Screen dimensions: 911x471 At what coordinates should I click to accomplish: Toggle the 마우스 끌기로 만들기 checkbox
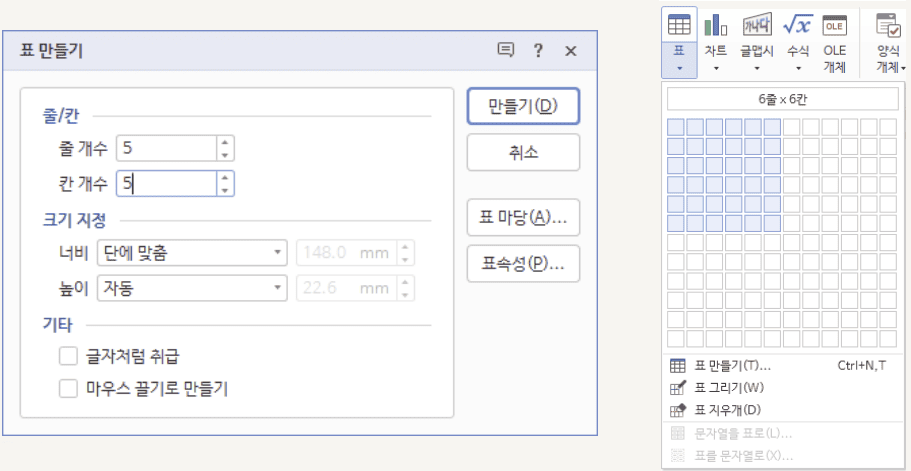pyautogui.click(x=69, y=388)
